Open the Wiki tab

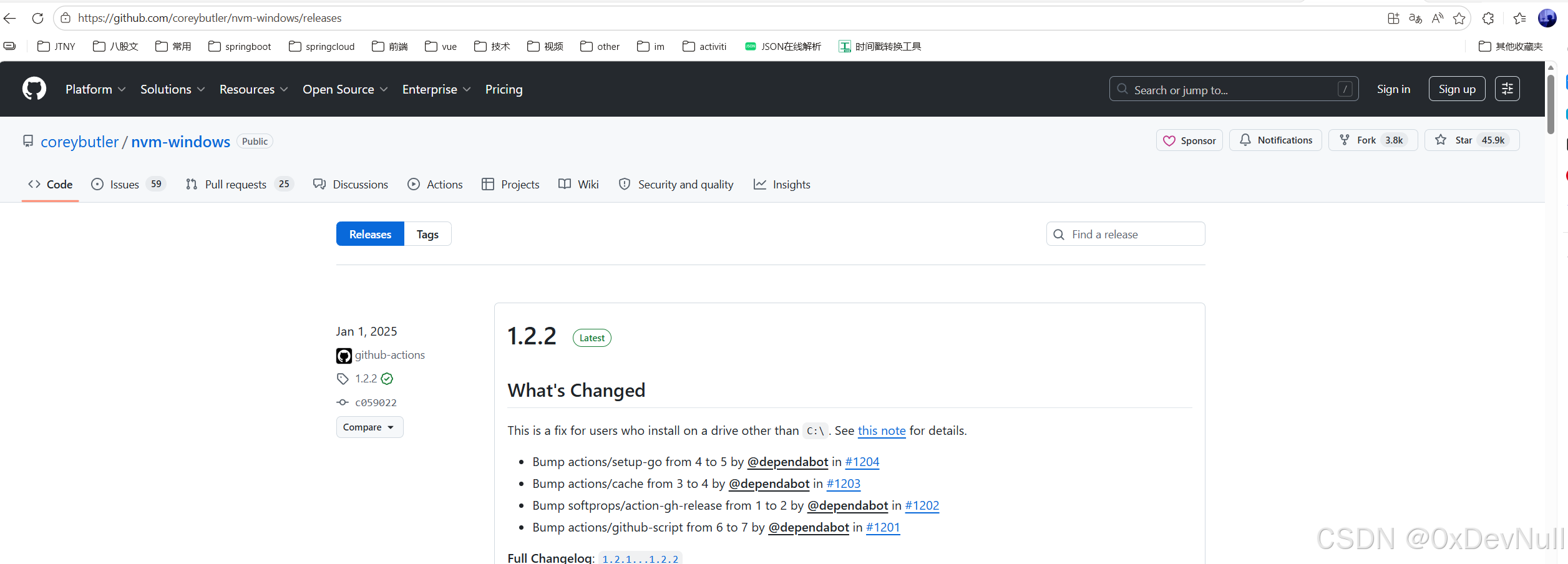[578, 184]
